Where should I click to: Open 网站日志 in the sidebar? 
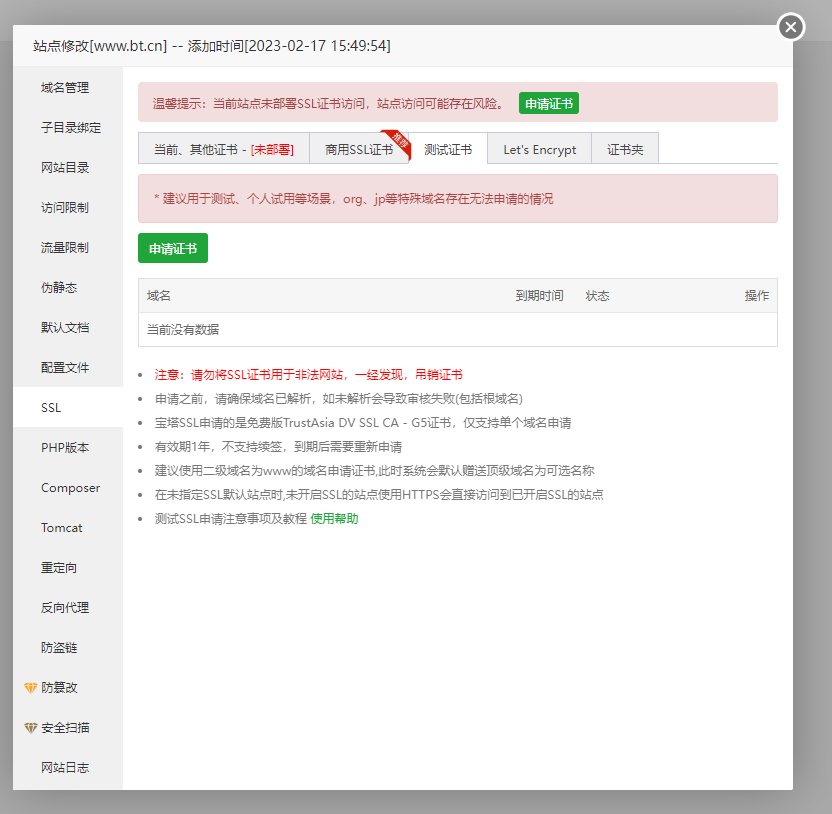click(x=65, y=768)
